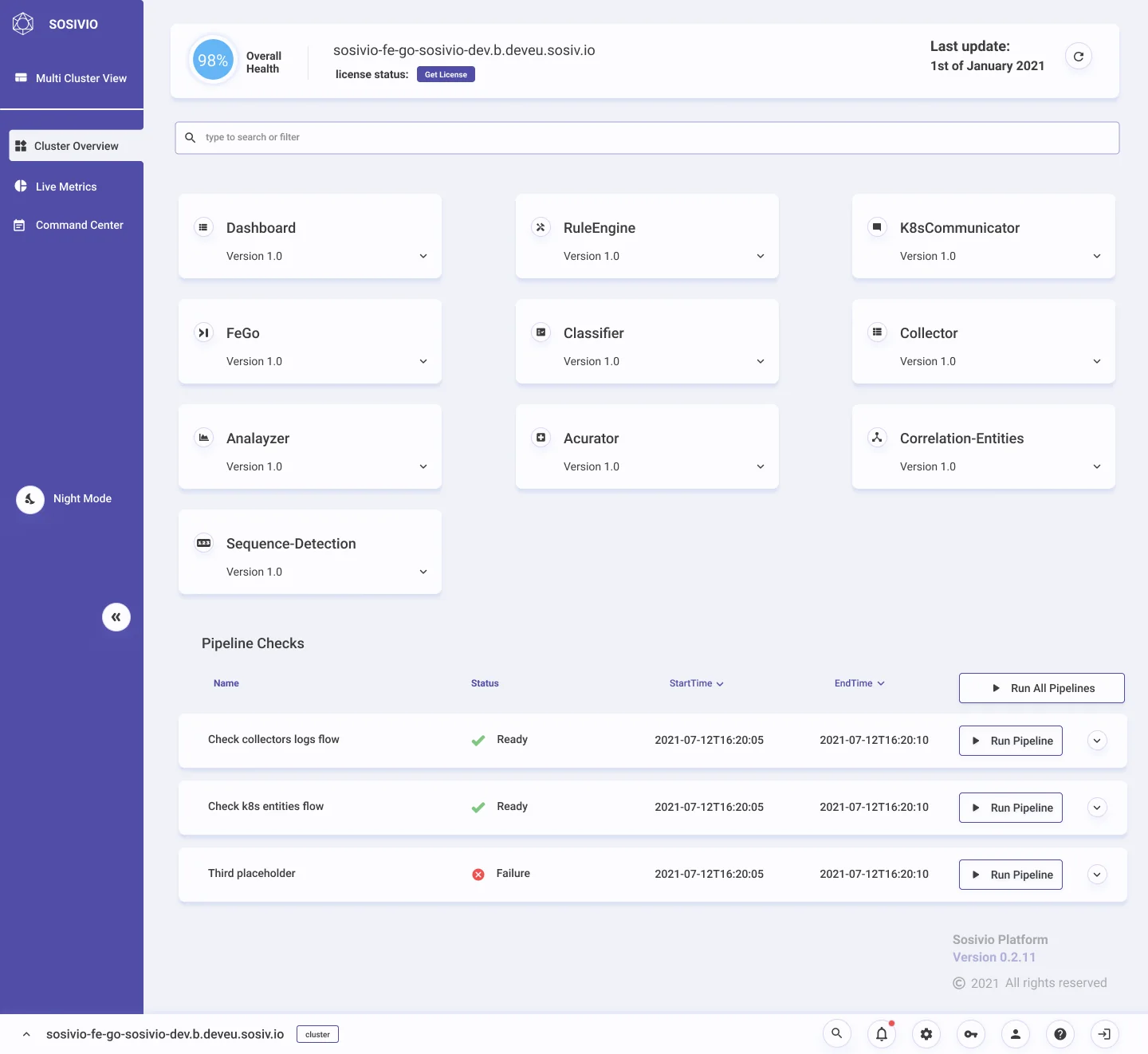Open search from the bottom bar

(x=836, y=1034)
